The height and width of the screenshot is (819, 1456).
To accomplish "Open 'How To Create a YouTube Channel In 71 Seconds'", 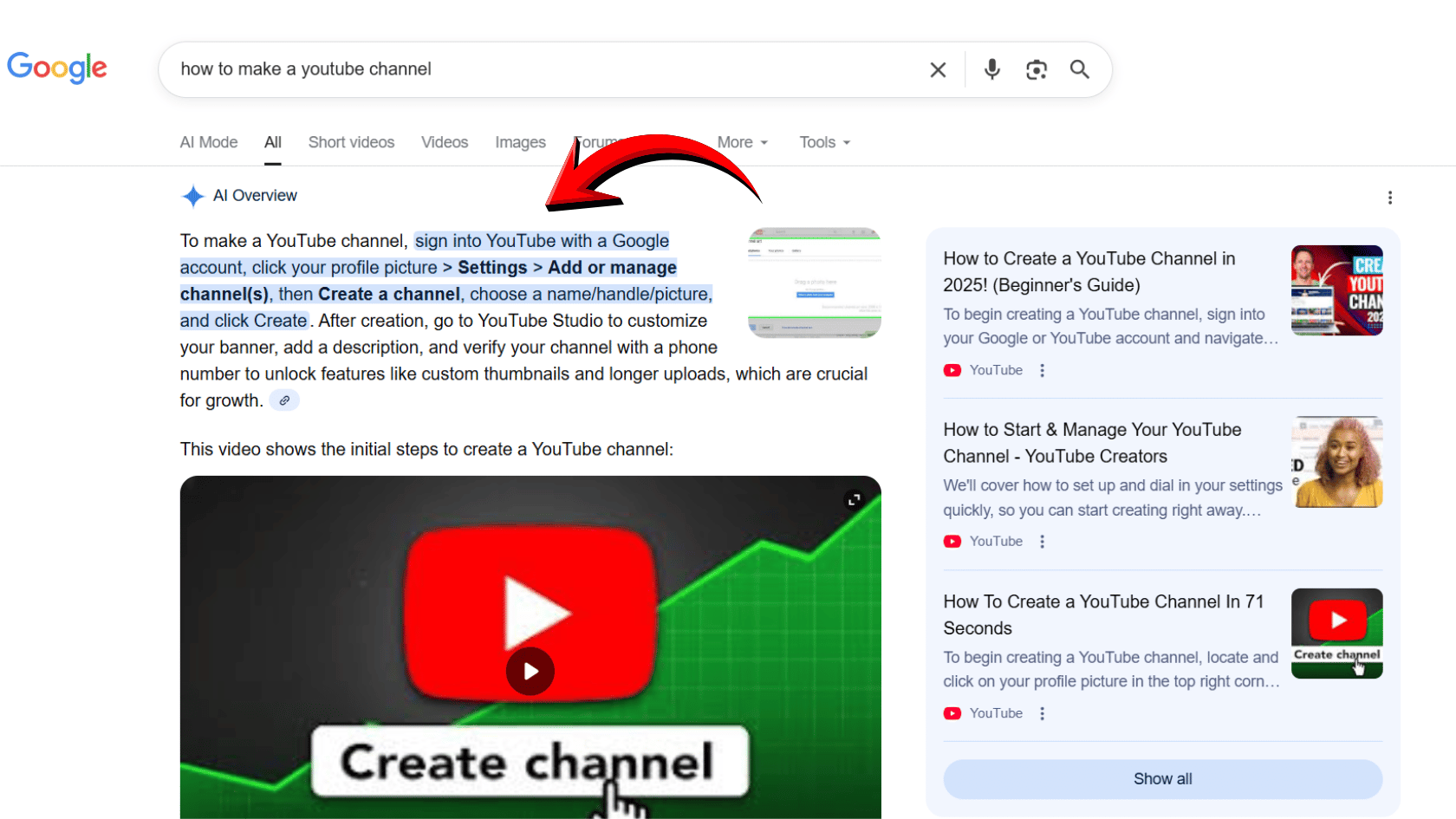I will [1103, 614].
